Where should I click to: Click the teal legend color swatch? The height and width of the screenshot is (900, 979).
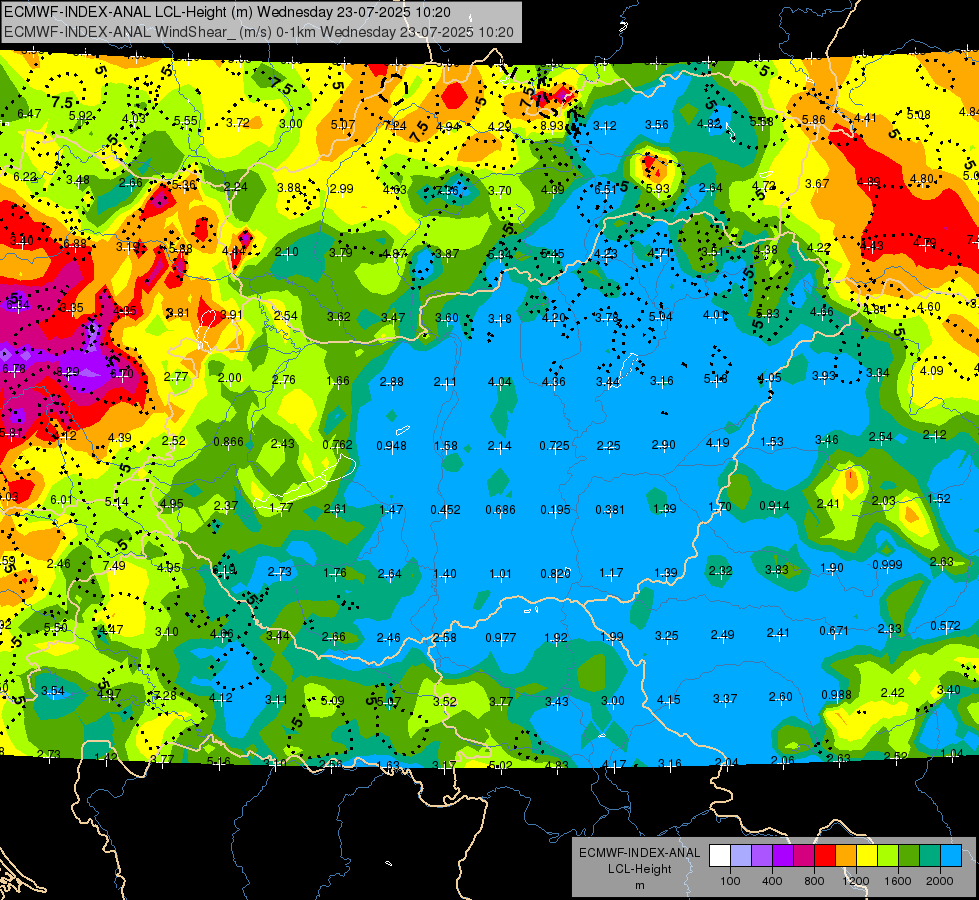[x=930, y=856]
